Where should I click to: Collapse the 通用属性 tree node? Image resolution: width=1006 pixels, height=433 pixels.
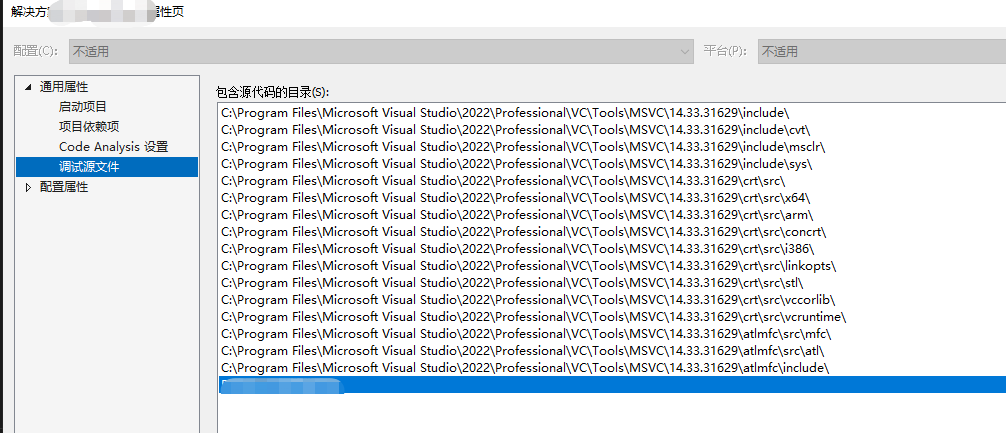coord(28,87)
